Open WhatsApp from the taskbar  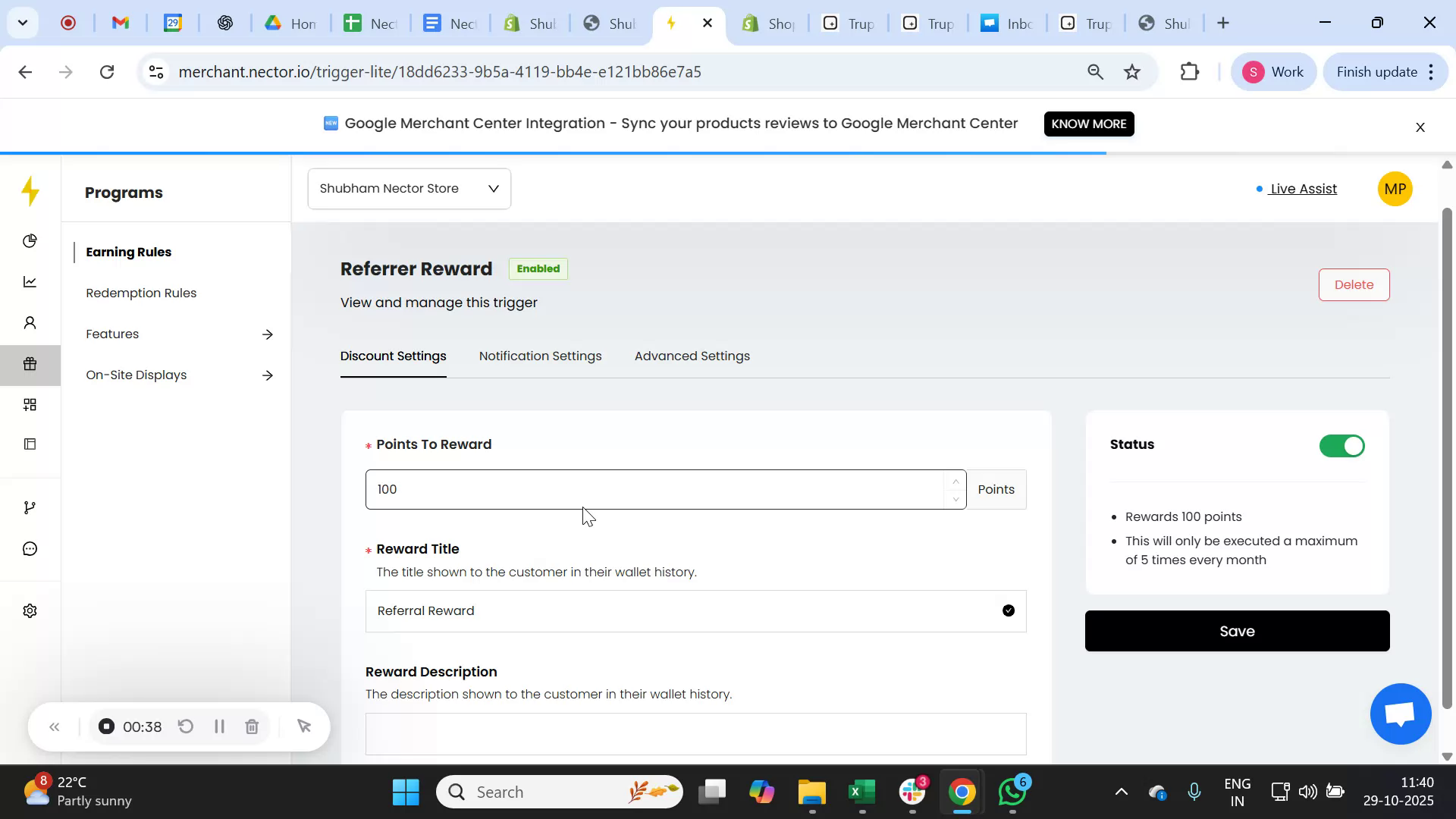click(1012, 791)
